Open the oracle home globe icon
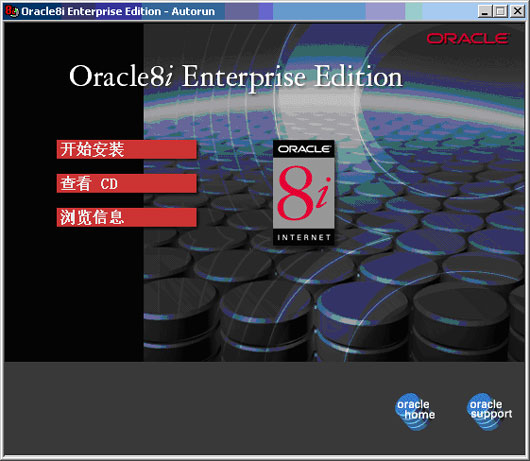 [x=415, y=411]
